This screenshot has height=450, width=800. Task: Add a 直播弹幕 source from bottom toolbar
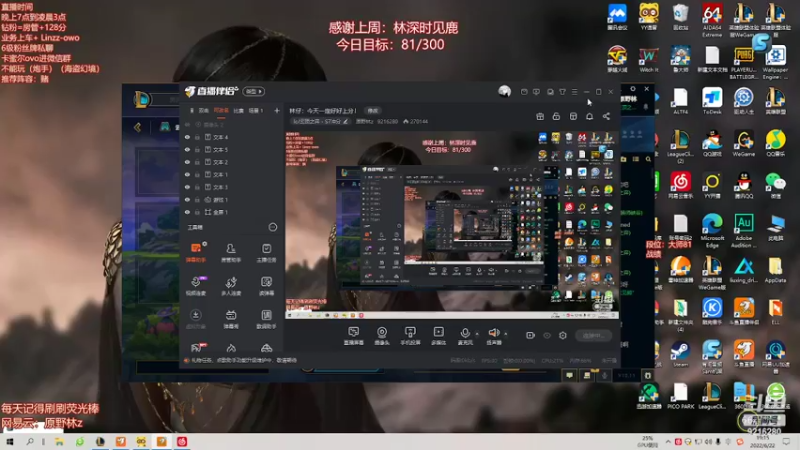354,336
